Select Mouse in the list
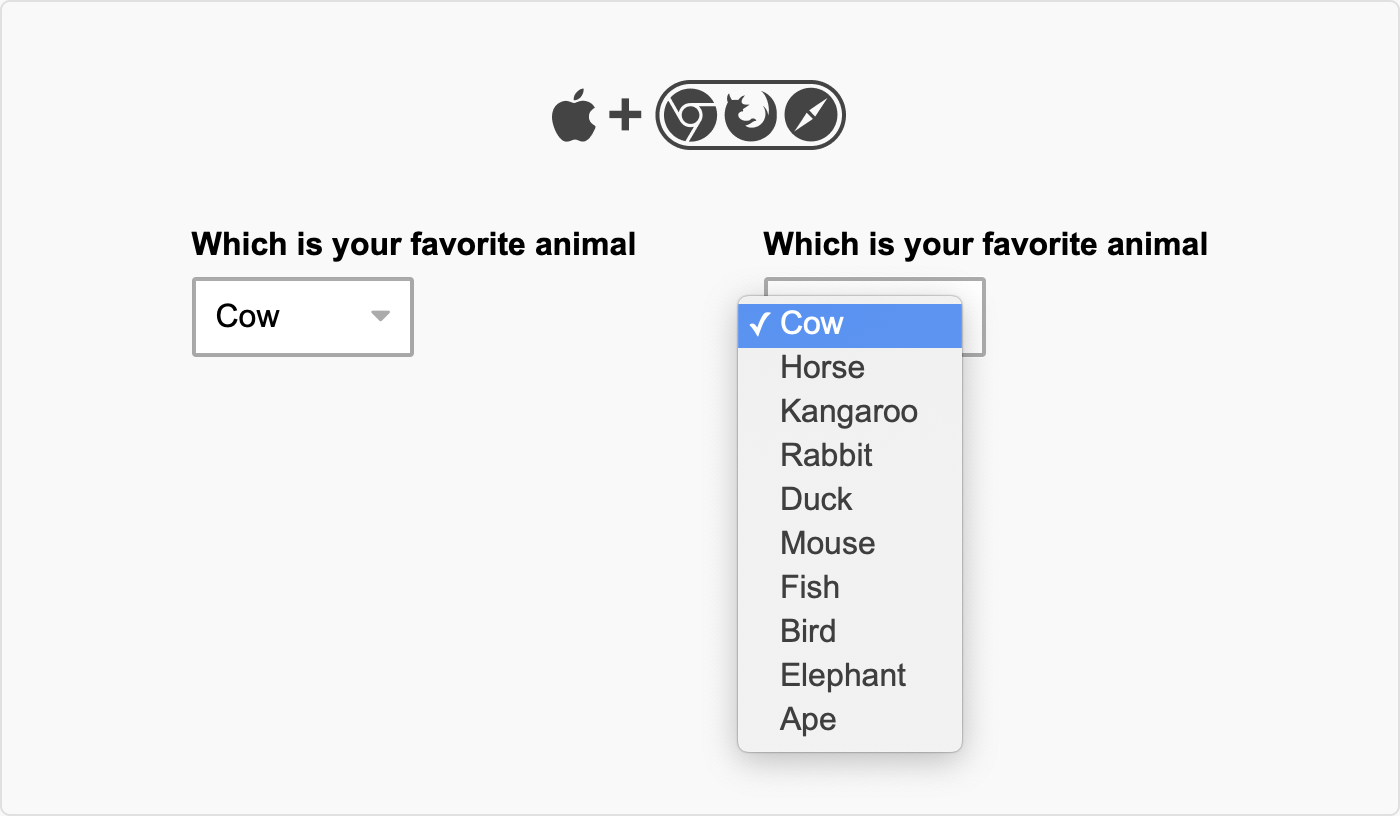 [x=850, y=543]
